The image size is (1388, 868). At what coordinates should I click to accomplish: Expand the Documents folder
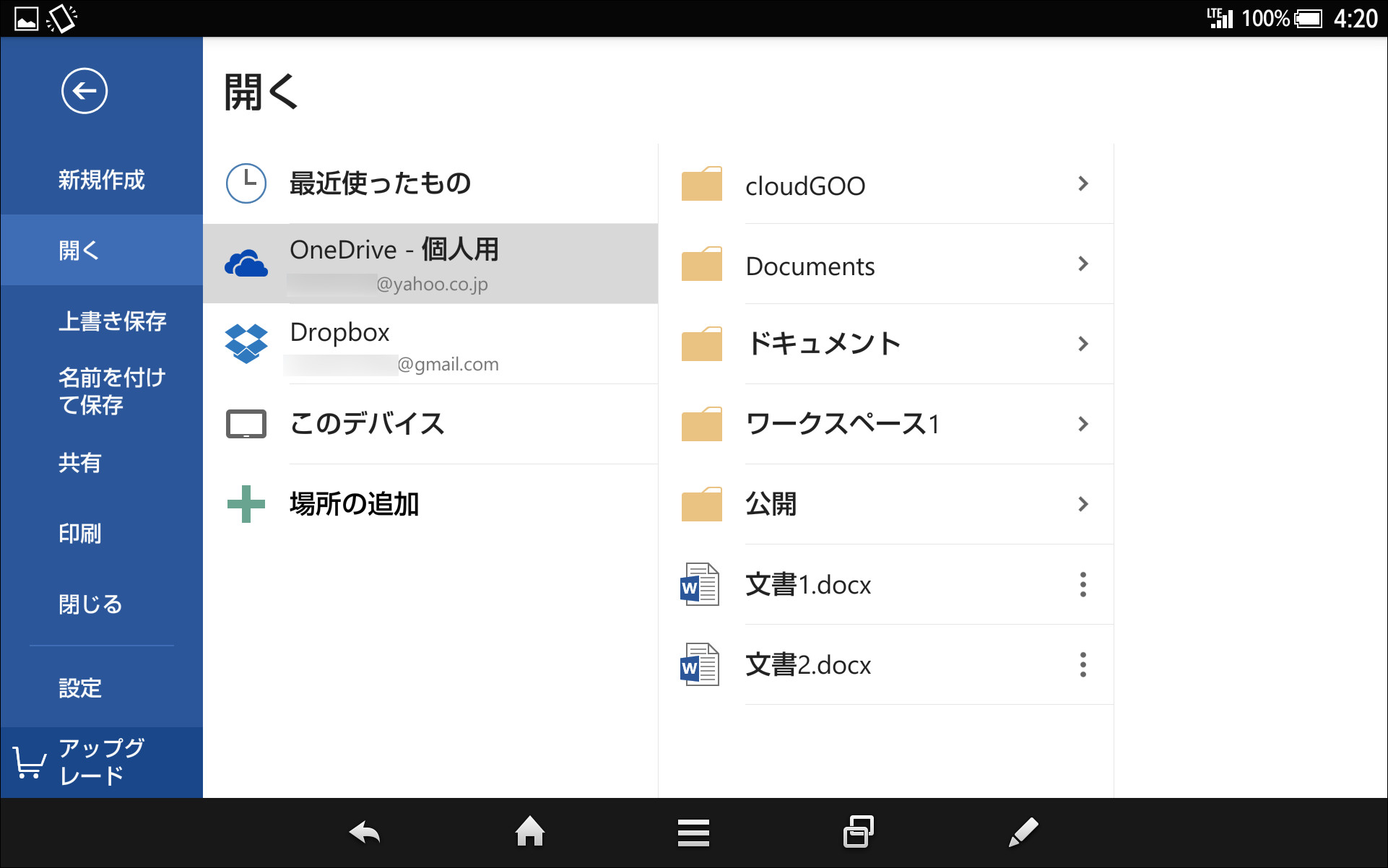click(1083, 264)
